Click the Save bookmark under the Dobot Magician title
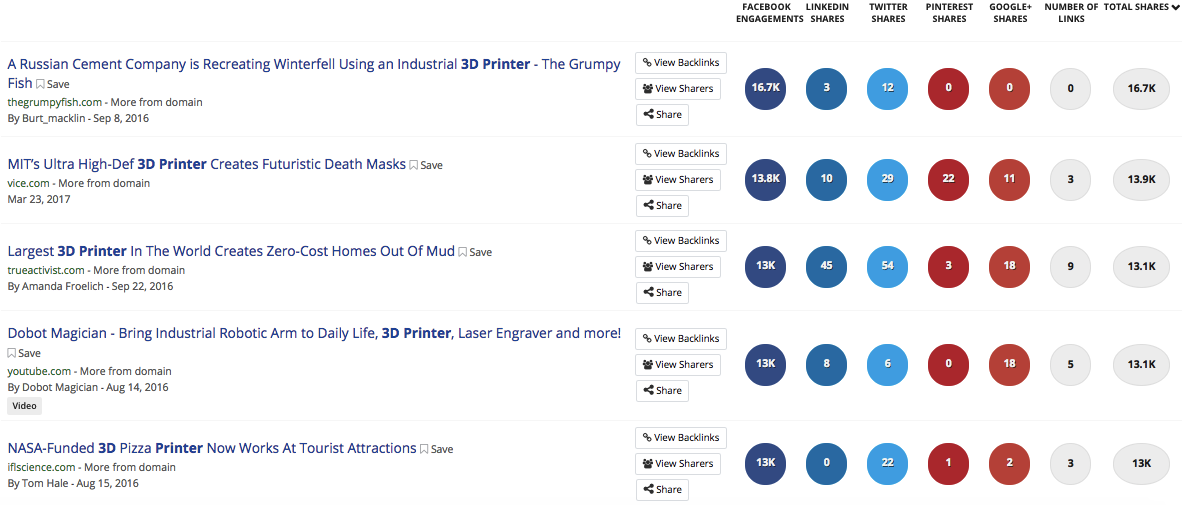Image resolution: width=1186 pixels, height=505 pixels. tap(24, 353)
